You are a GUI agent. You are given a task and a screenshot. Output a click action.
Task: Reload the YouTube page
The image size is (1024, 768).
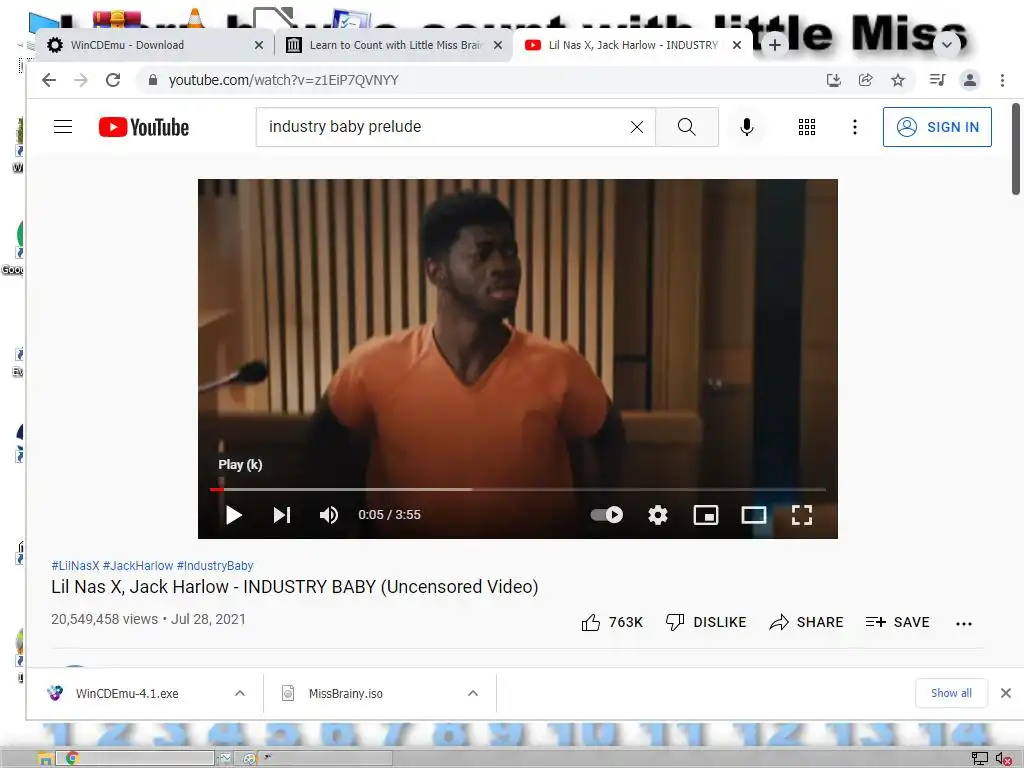point(113,80)
